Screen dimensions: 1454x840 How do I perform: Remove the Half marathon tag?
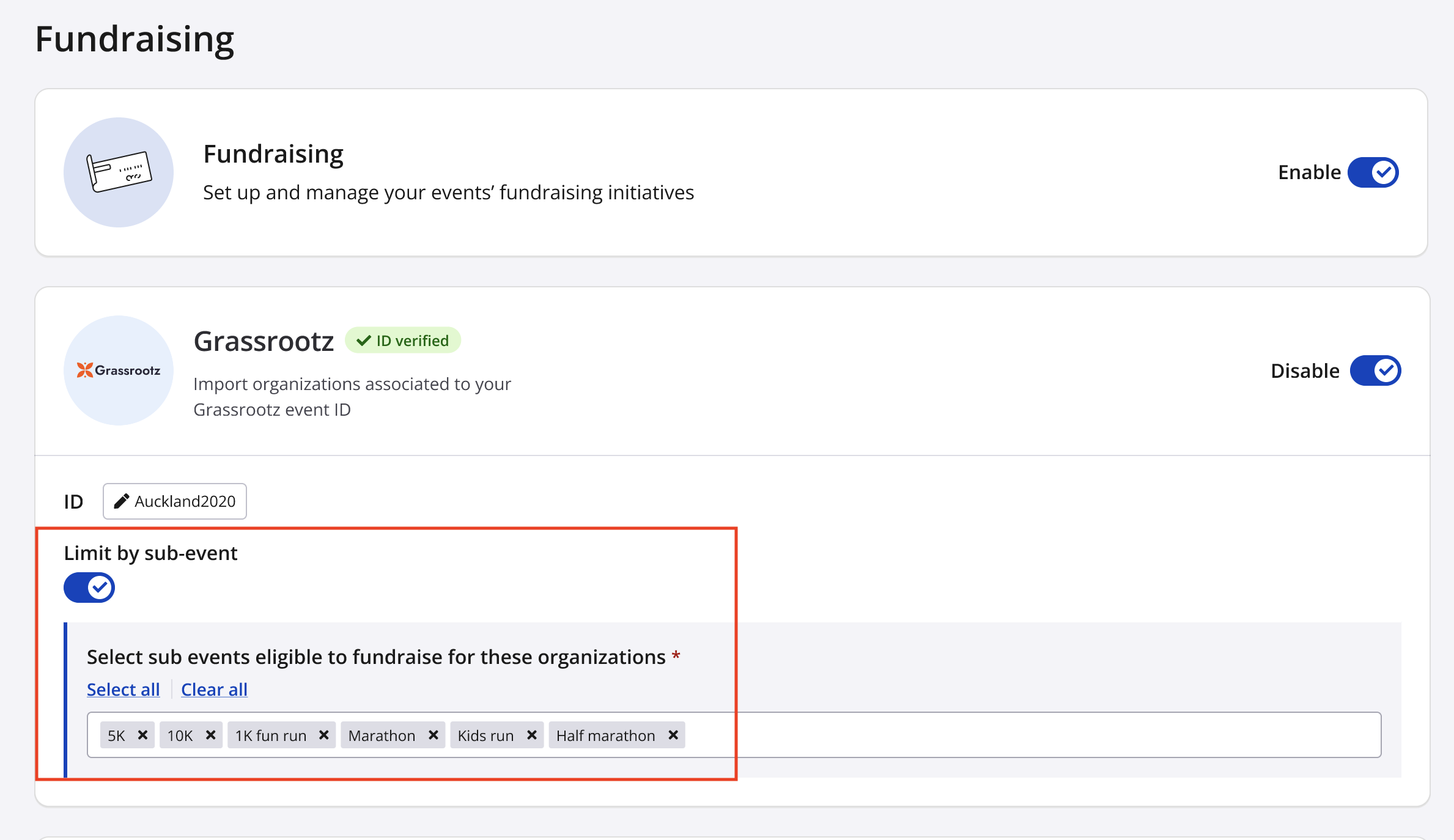point(673,735)
